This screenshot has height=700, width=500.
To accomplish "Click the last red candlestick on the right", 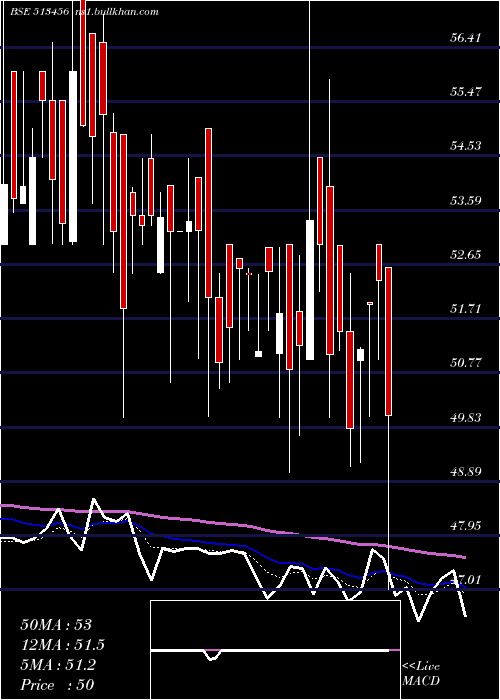I will point(388,342).
